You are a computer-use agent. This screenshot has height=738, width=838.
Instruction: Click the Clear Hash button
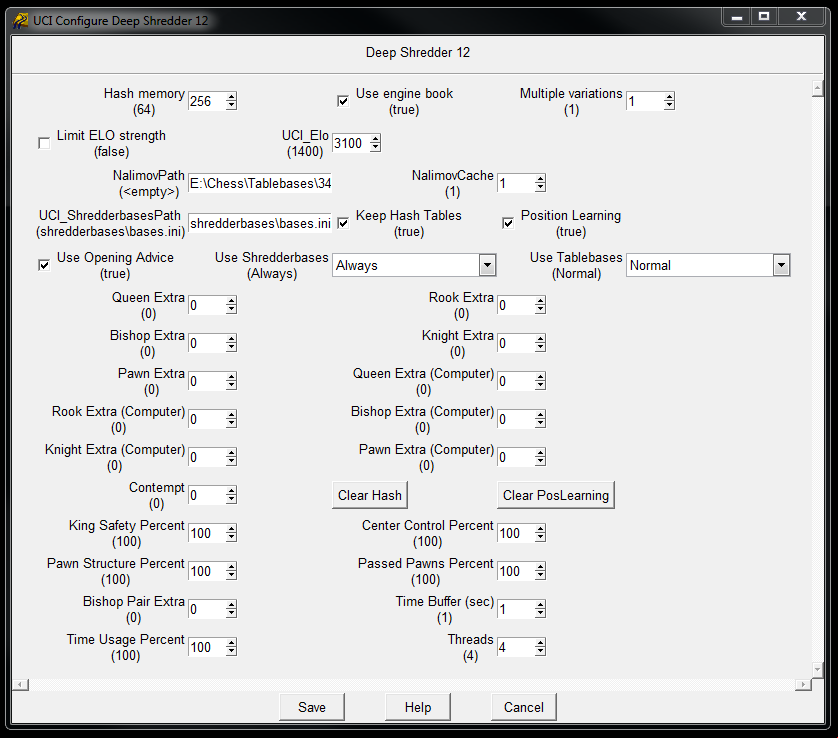369,495
